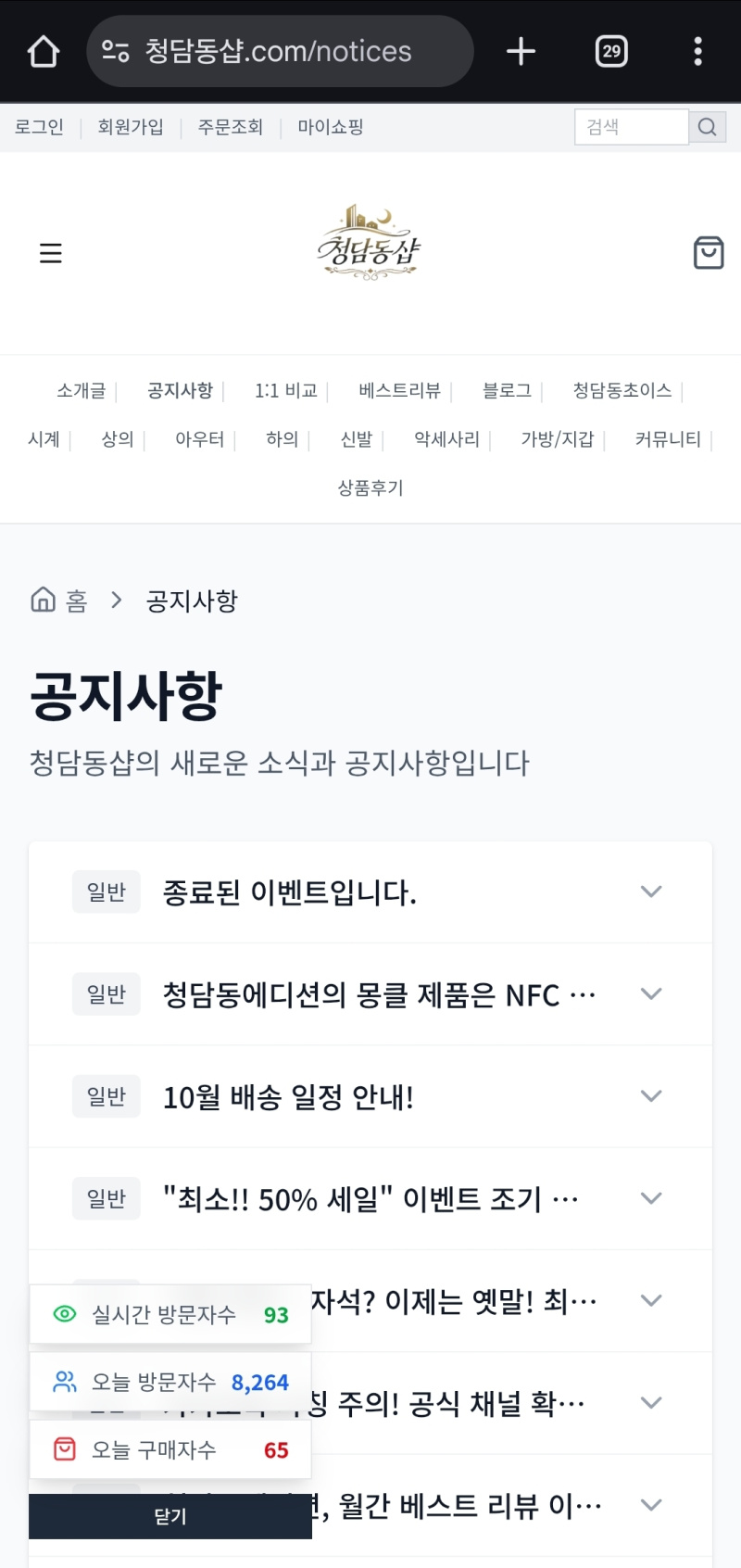Click the 로그인 link

39,127
